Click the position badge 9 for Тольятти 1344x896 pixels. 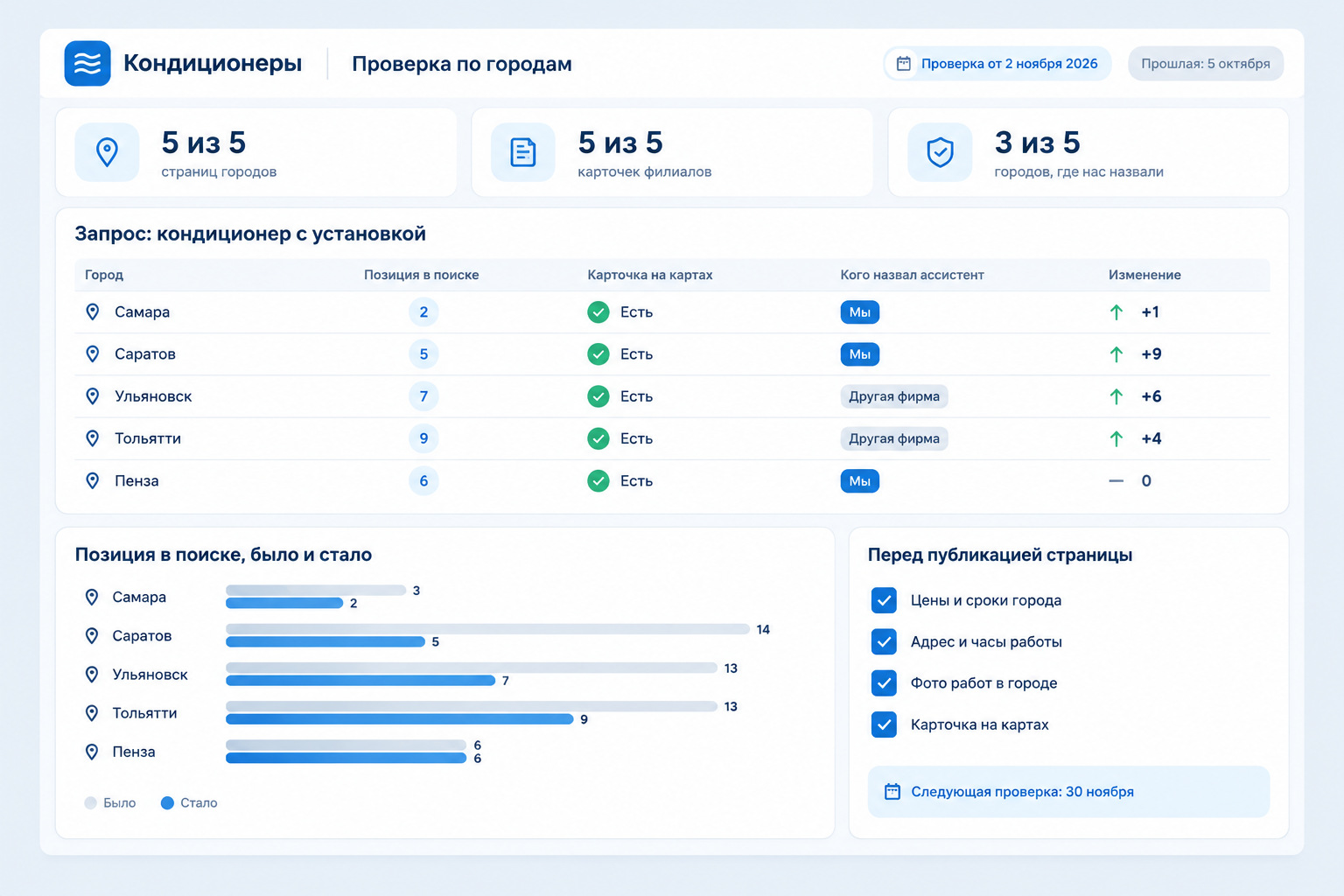coord(423,438)
